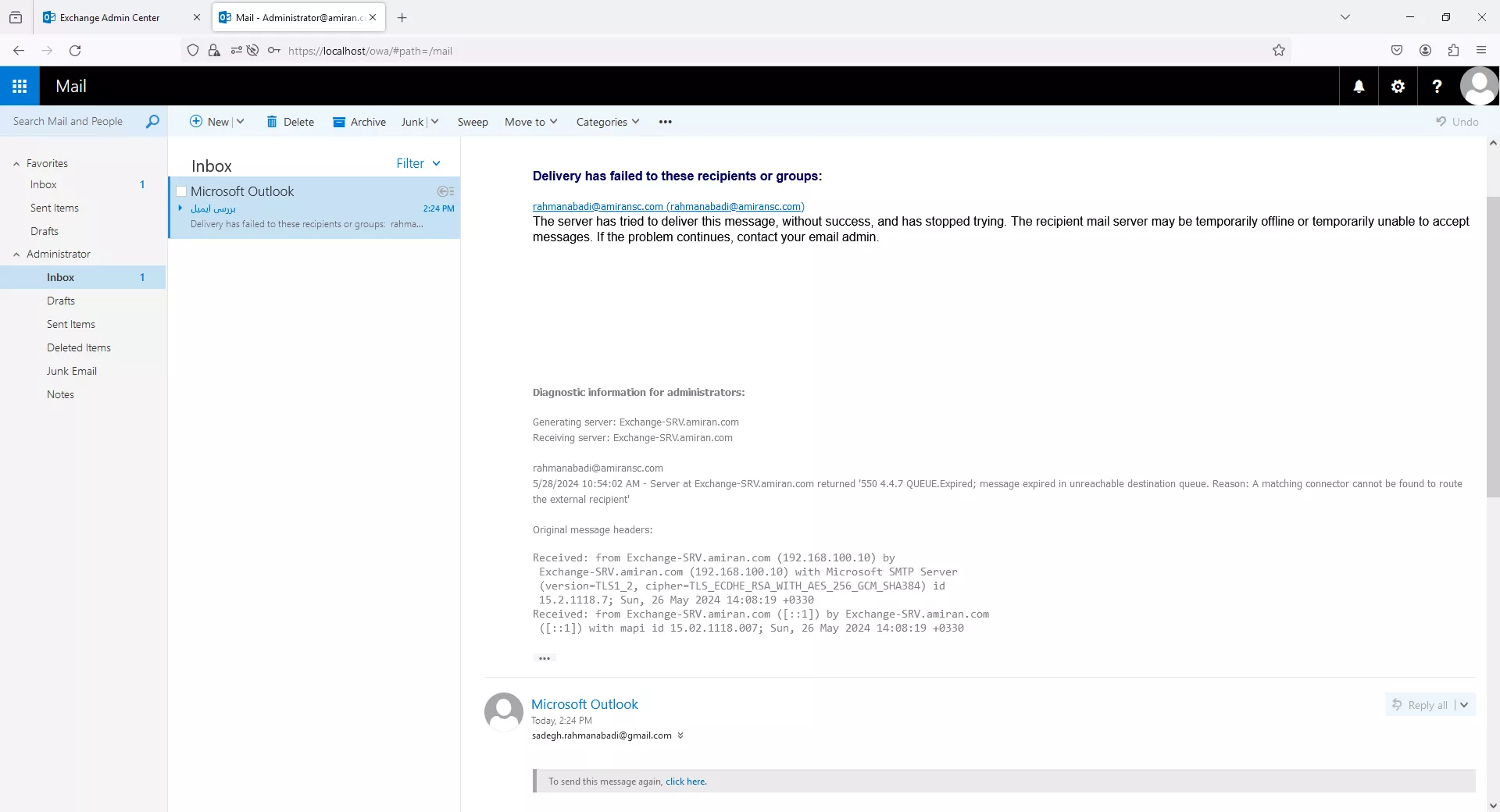This screenshot has height=812, width=1500.
Task: Bookmark this page with the star
Action: pyautogui.click(x=1279, y=51)
